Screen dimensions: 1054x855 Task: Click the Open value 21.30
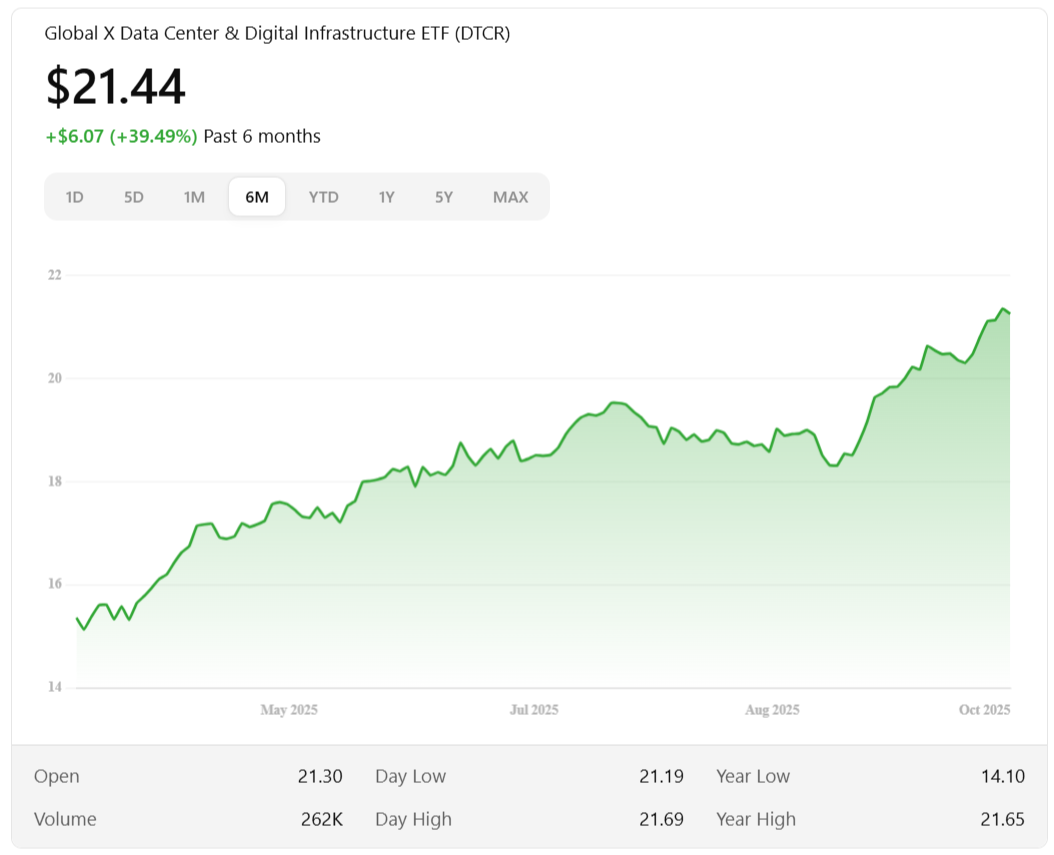[x=321, y=776]
